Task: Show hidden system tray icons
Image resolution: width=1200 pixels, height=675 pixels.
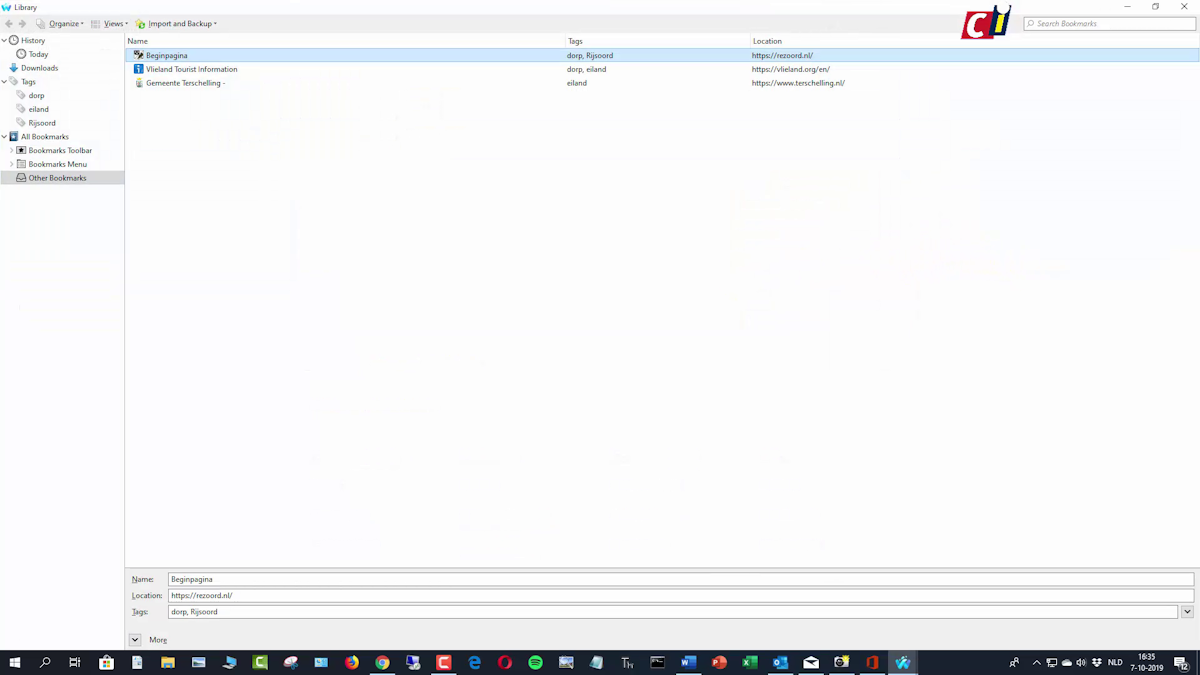Action: [1036, 662]
